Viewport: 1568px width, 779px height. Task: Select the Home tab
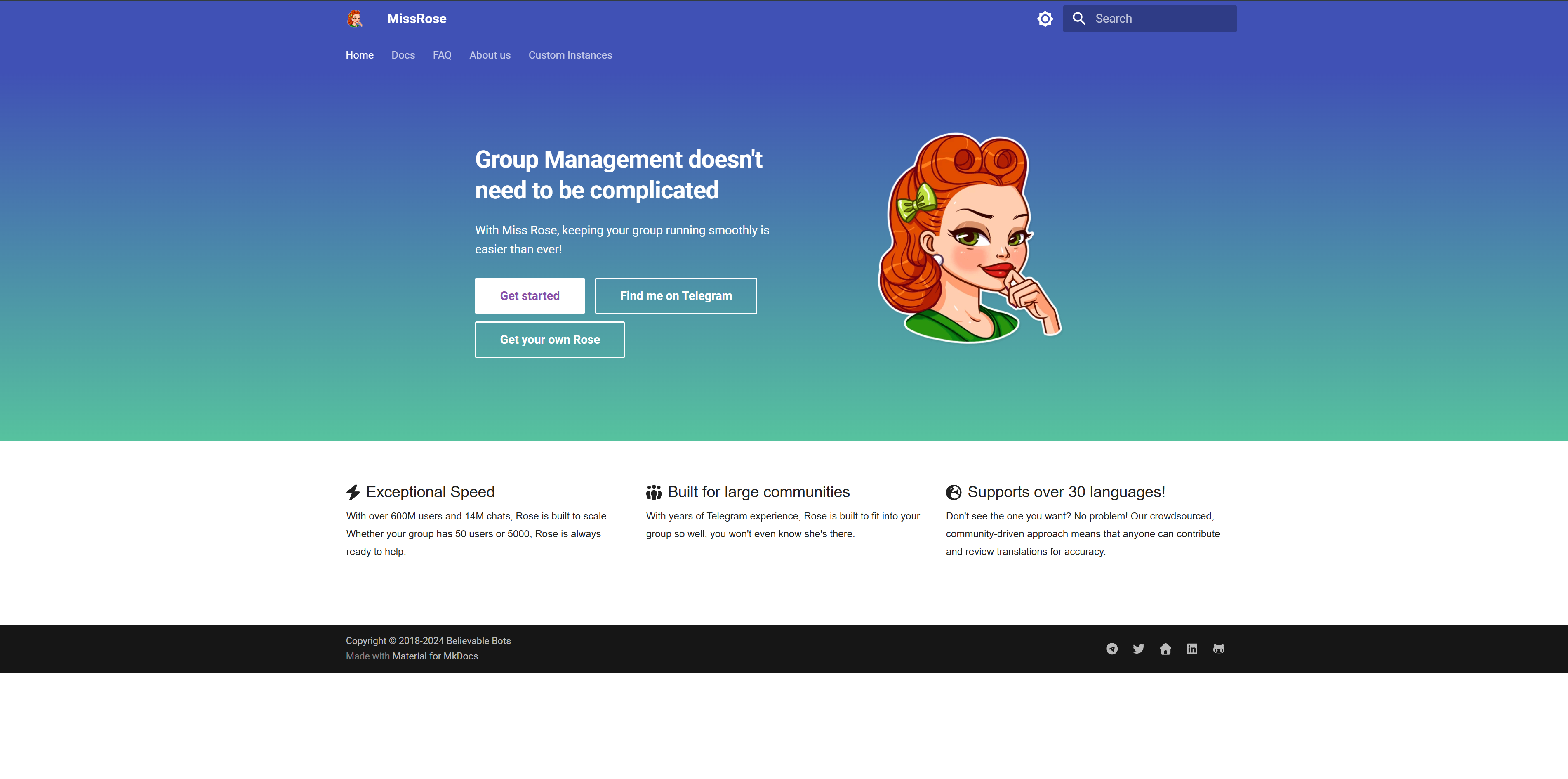tap(359, 55)
